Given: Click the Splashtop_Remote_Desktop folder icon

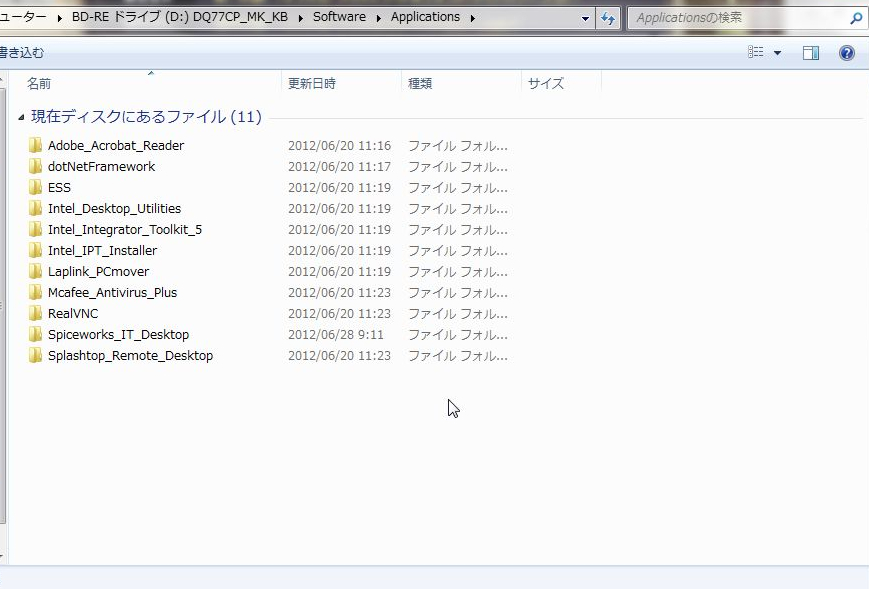Looking at the screenshot, I should coord(35,356).
